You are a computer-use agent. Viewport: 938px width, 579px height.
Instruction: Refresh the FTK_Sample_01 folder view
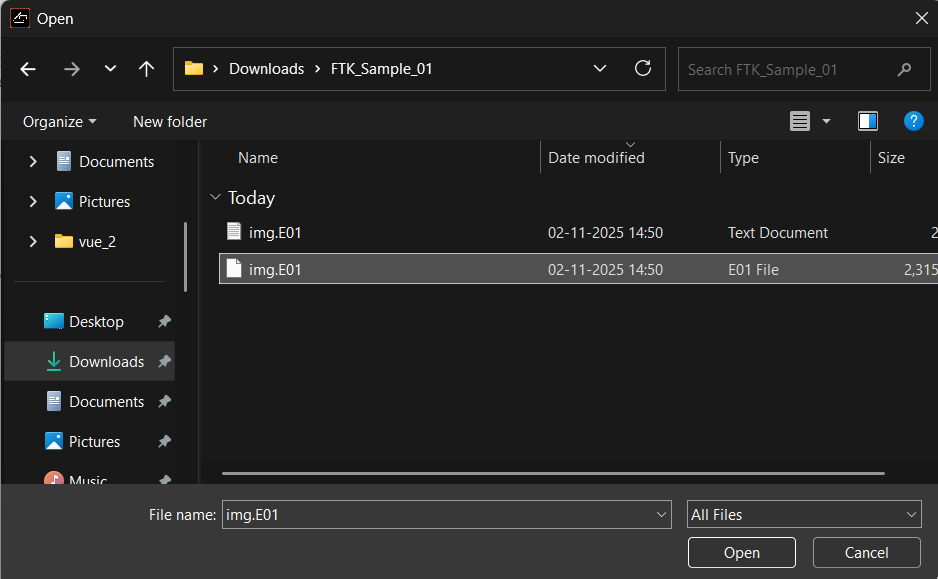tap(643, 68)
